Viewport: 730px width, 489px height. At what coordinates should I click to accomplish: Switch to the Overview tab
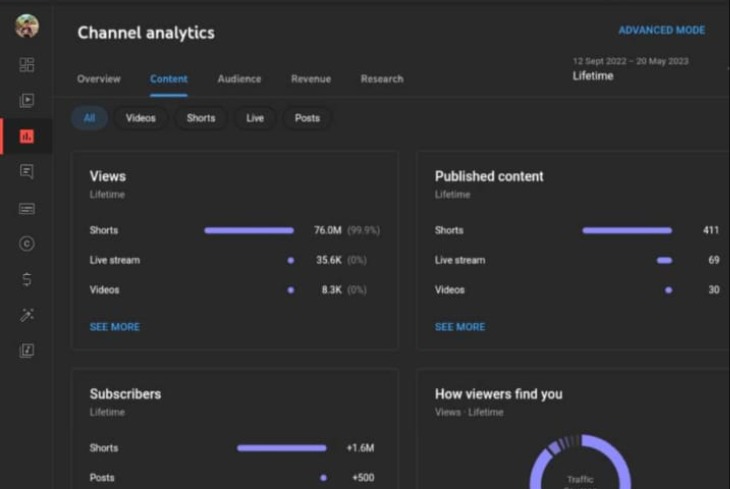(x=99, y=79)
